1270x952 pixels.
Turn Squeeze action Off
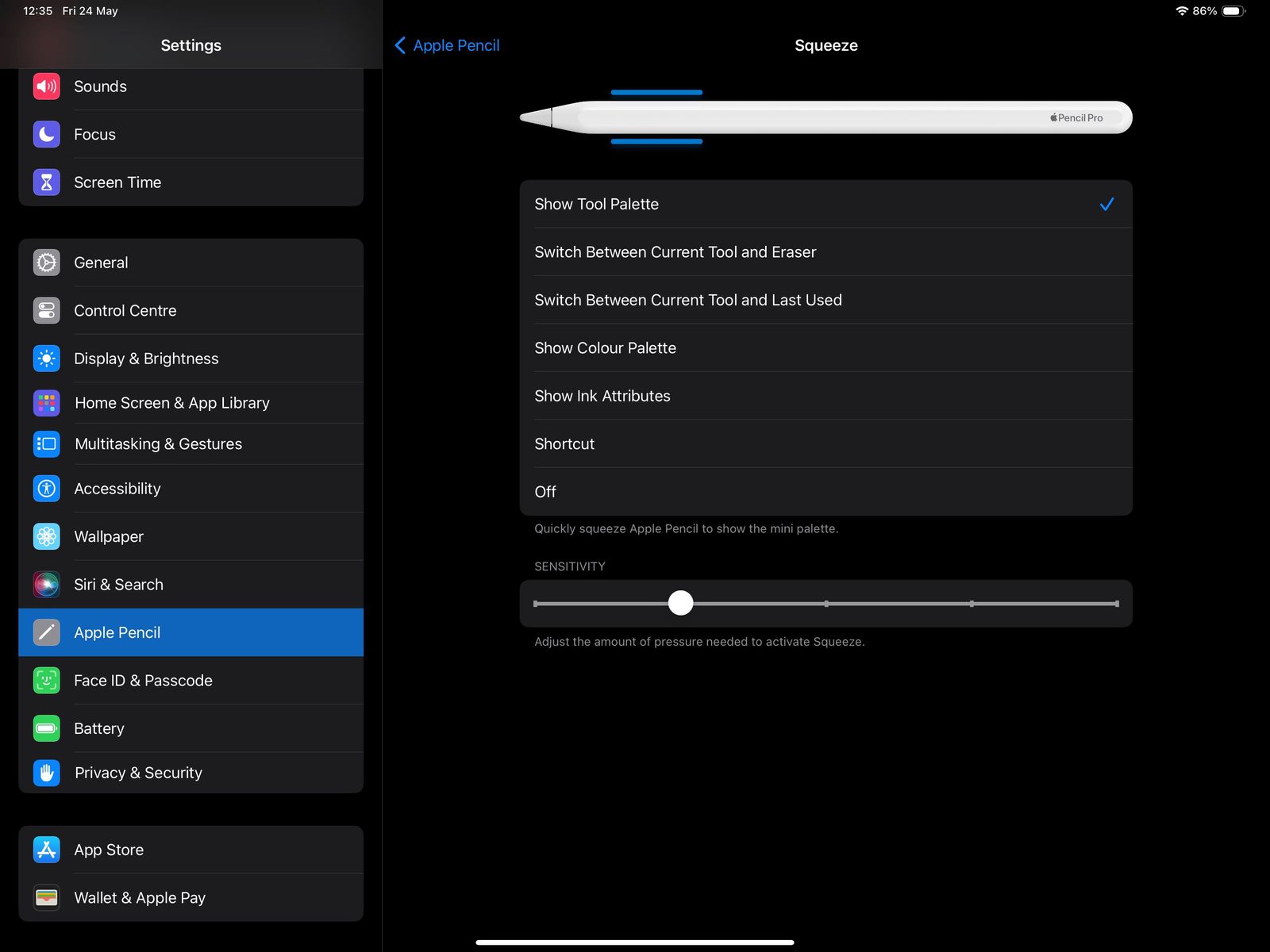825,492
